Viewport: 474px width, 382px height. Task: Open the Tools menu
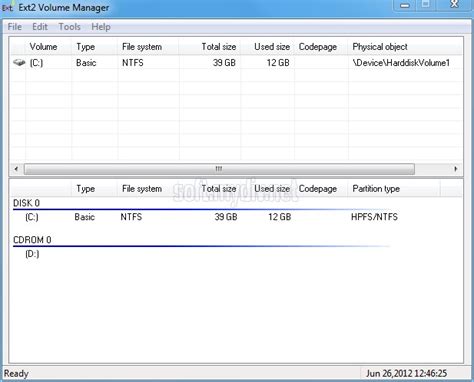click(70, 27)
